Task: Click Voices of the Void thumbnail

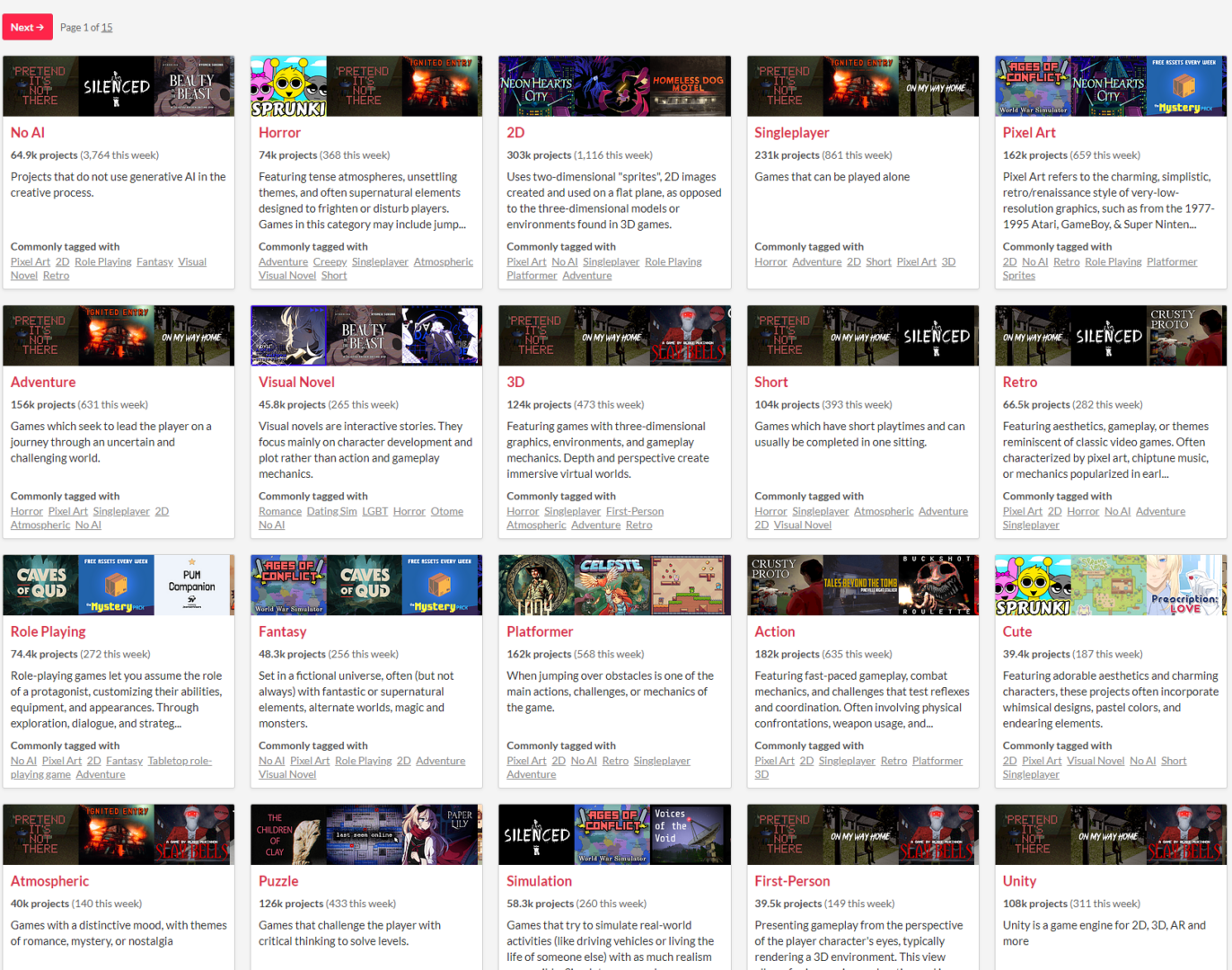Action: (x=688, y=833)
